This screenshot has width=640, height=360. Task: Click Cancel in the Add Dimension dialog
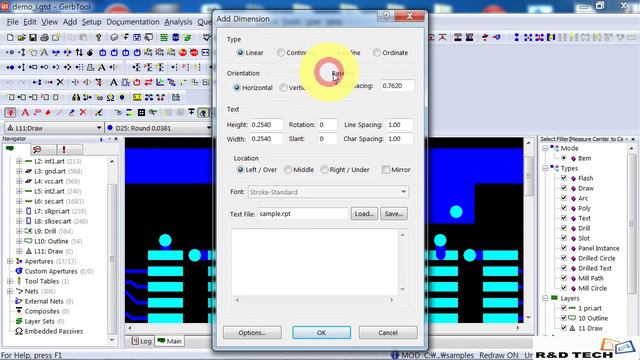(388, 333)
